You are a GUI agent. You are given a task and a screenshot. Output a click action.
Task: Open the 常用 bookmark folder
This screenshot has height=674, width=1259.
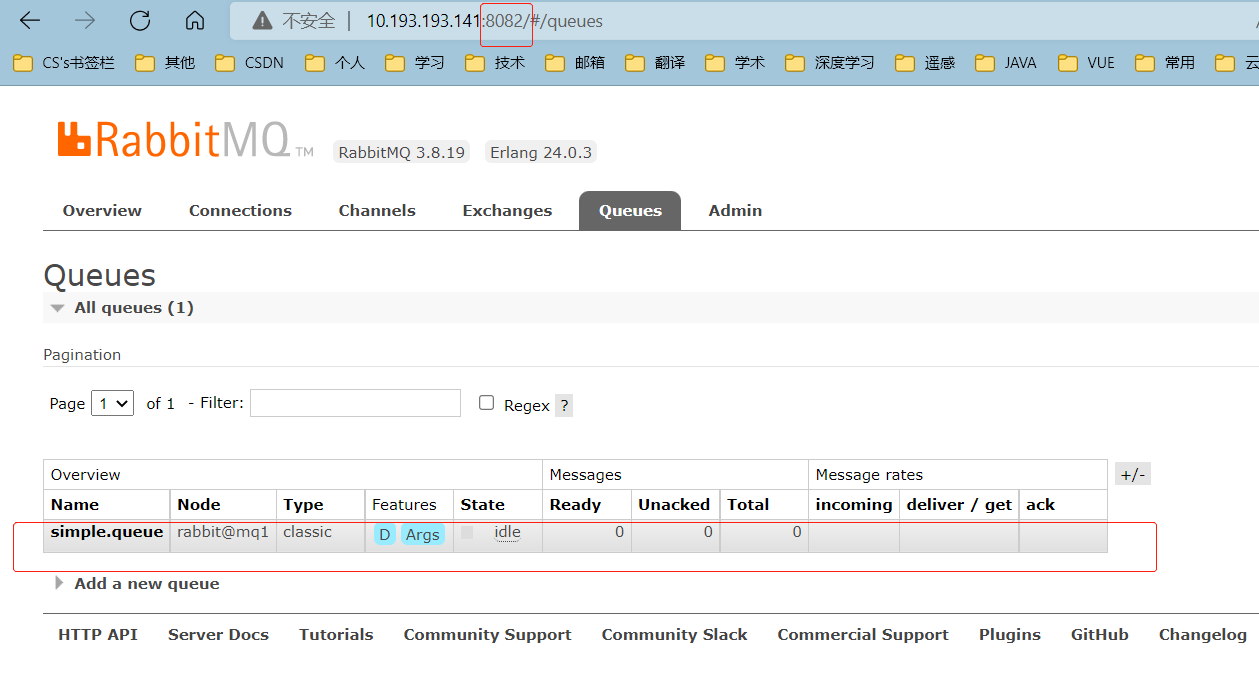(x=1165, y=62)
